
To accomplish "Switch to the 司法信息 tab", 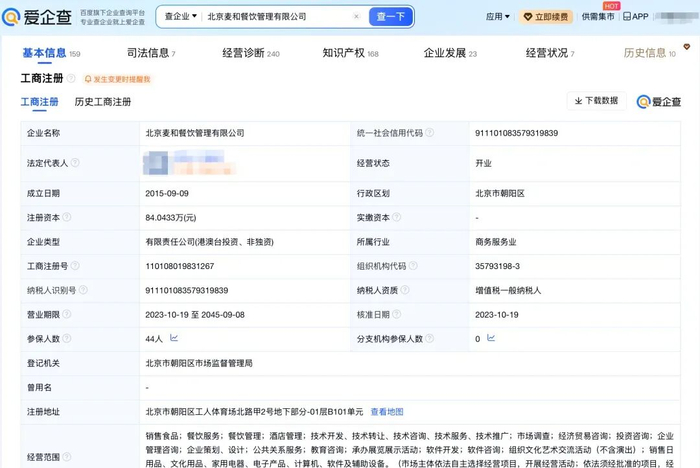I will tap(151, 53).
